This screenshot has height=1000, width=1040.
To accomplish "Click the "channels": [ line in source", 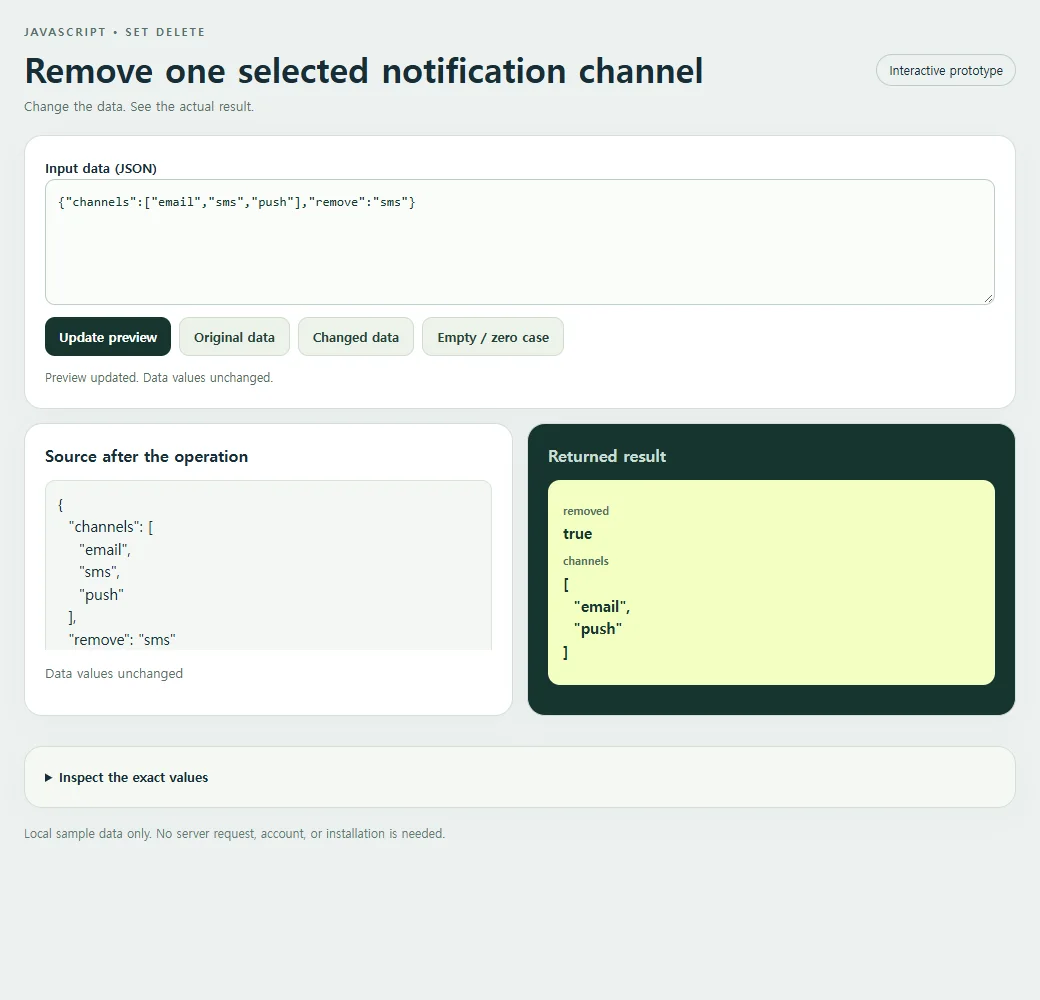I will point(111,527).
